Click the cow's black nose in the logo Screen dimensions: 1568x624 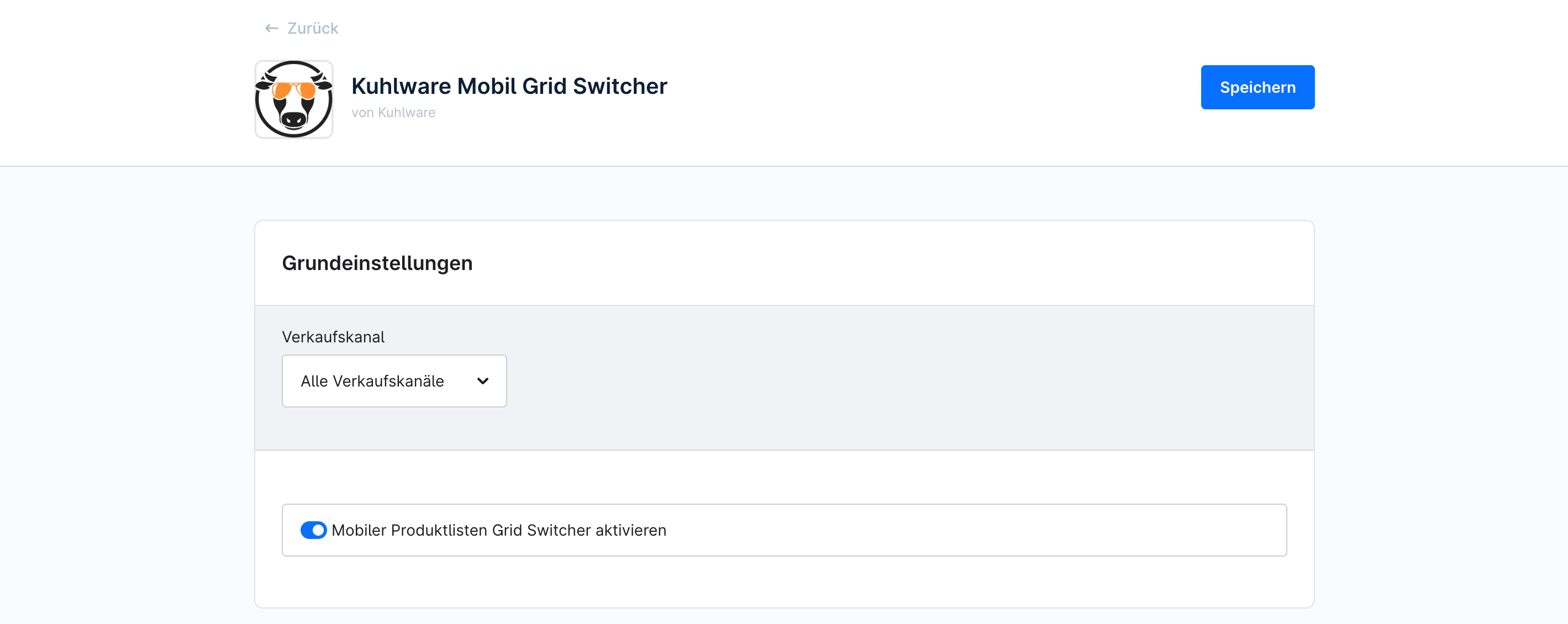click(x=293, y=119)
